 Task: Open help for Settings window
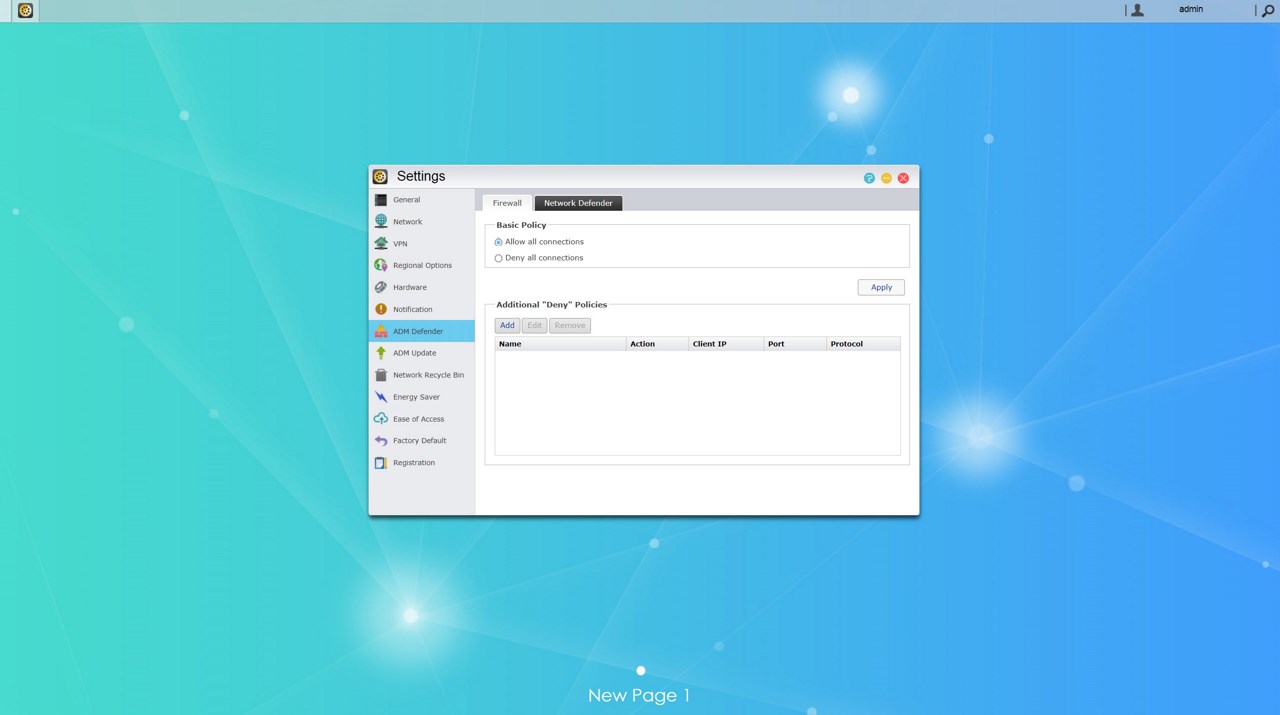tap(869, 178)
